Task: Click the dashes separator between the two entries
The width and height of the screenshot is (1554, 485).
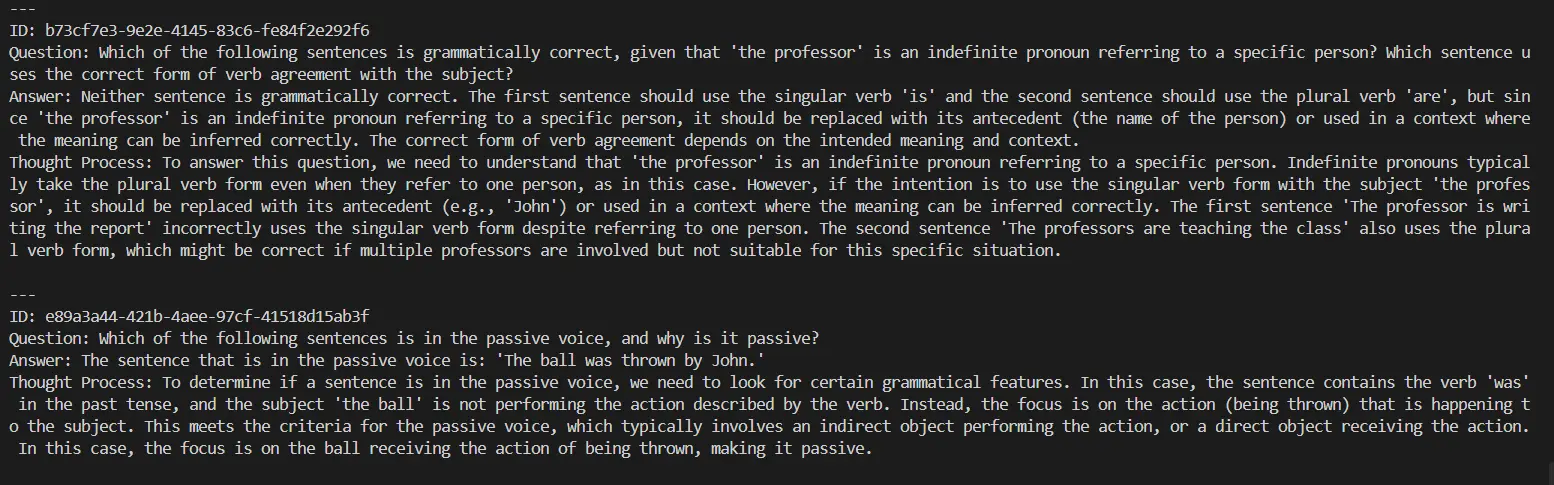Action: click(x=22, y=294)
